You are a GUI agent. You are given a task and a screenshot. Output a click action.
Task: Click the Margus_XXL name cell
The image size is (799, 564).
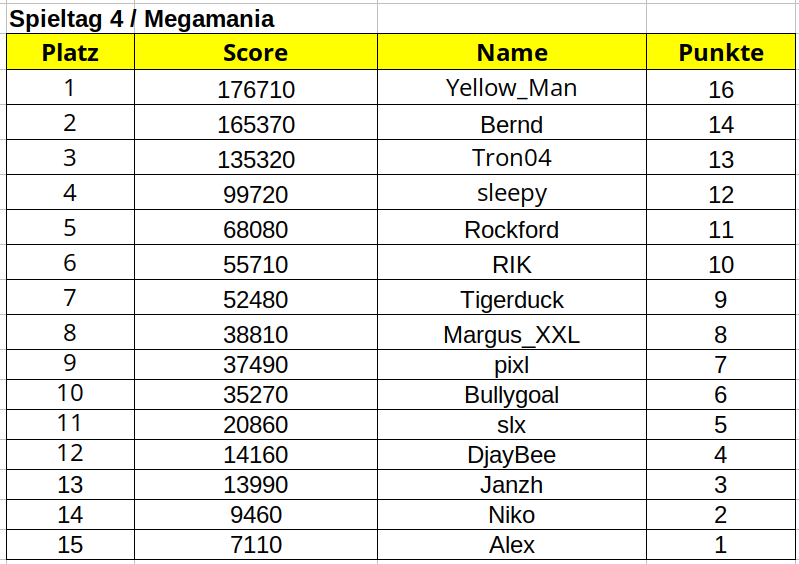click(512, 335)
